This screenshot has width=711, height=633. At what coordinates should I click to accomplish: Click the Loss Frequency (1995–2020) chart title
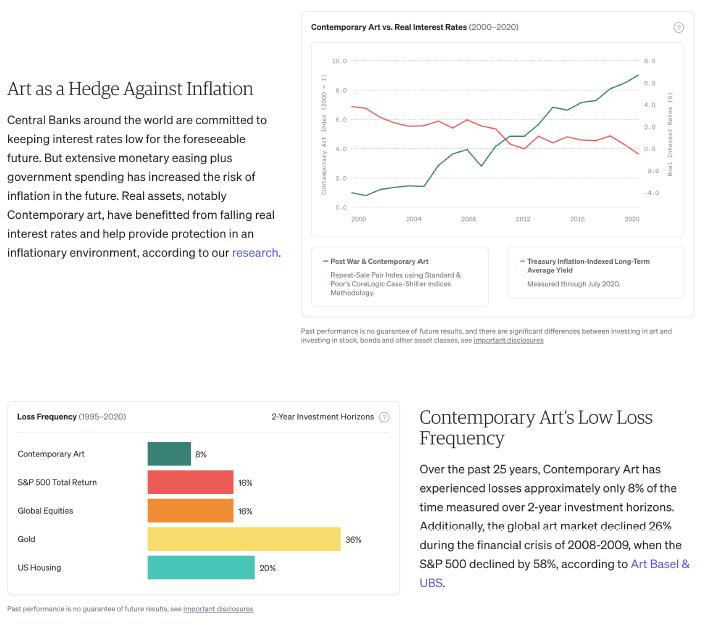(x=72, y=417)
